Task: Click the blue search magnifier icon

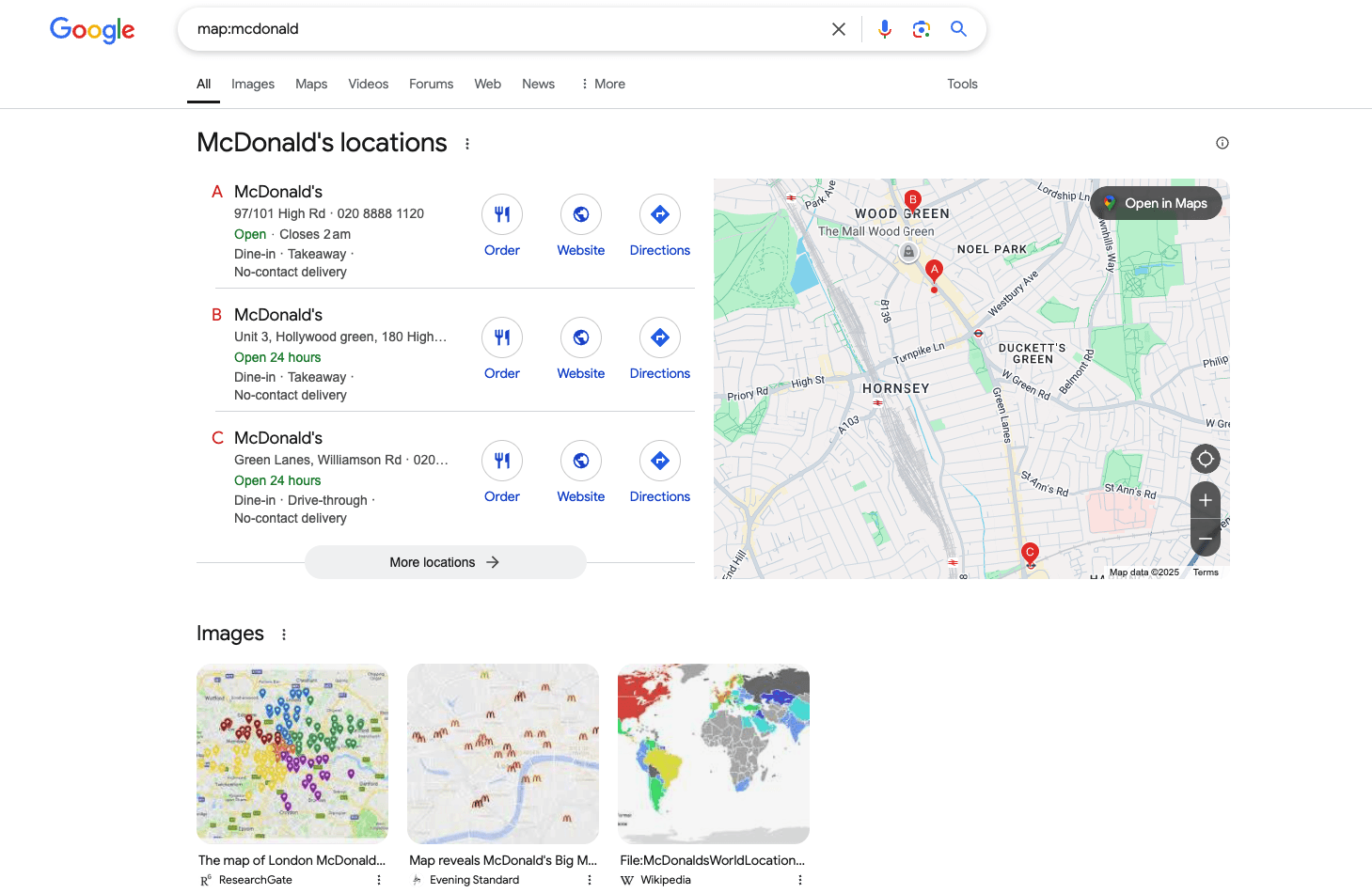Action: click(x=958, y=29)
